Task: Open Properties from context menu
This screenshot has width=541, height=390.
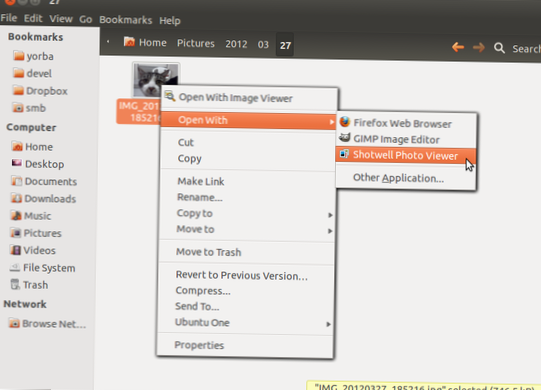Action: pos(245,345)
